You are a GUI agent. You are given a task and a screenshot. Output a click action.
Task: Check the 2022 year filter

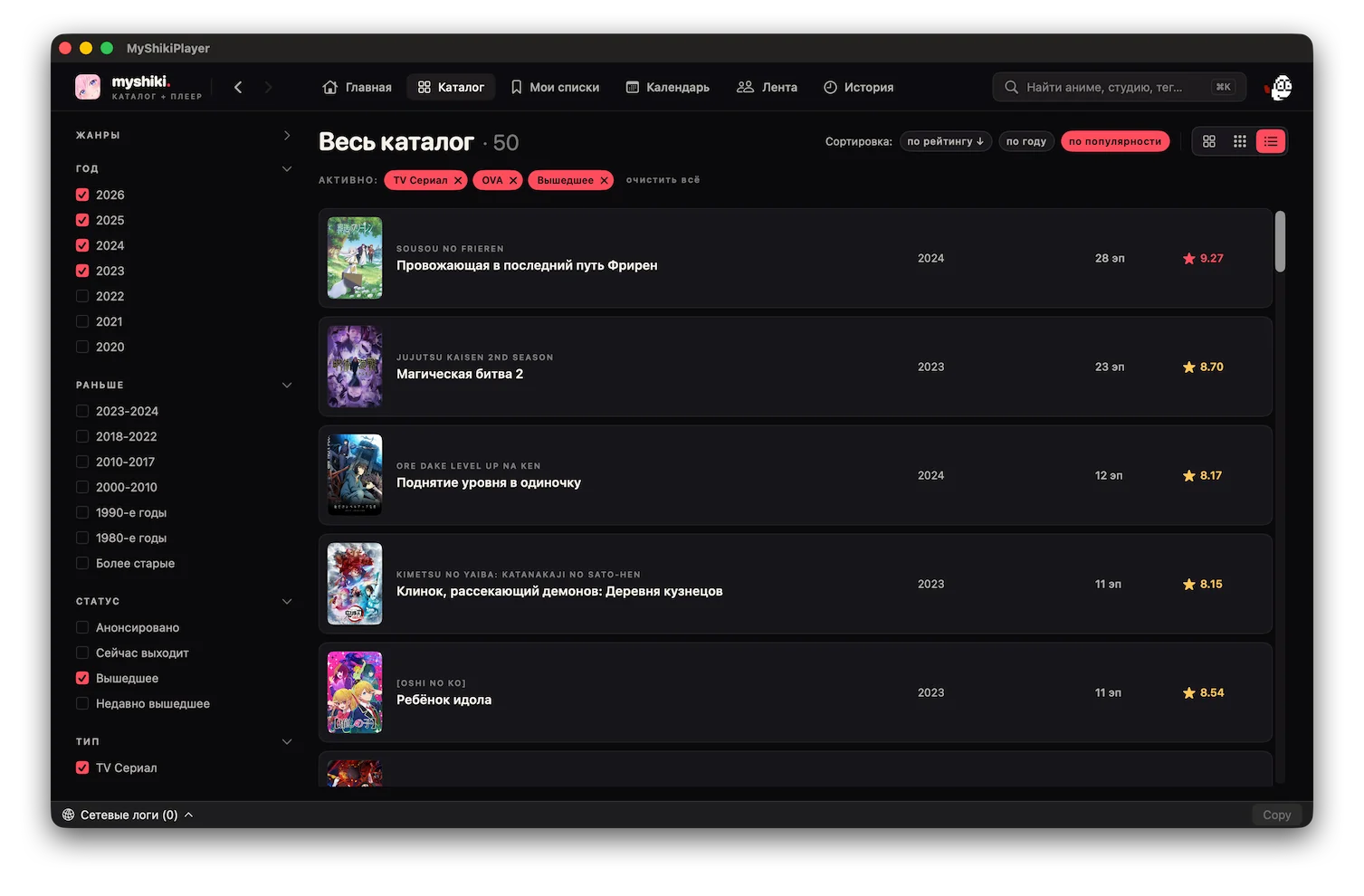tap(82, 296)
